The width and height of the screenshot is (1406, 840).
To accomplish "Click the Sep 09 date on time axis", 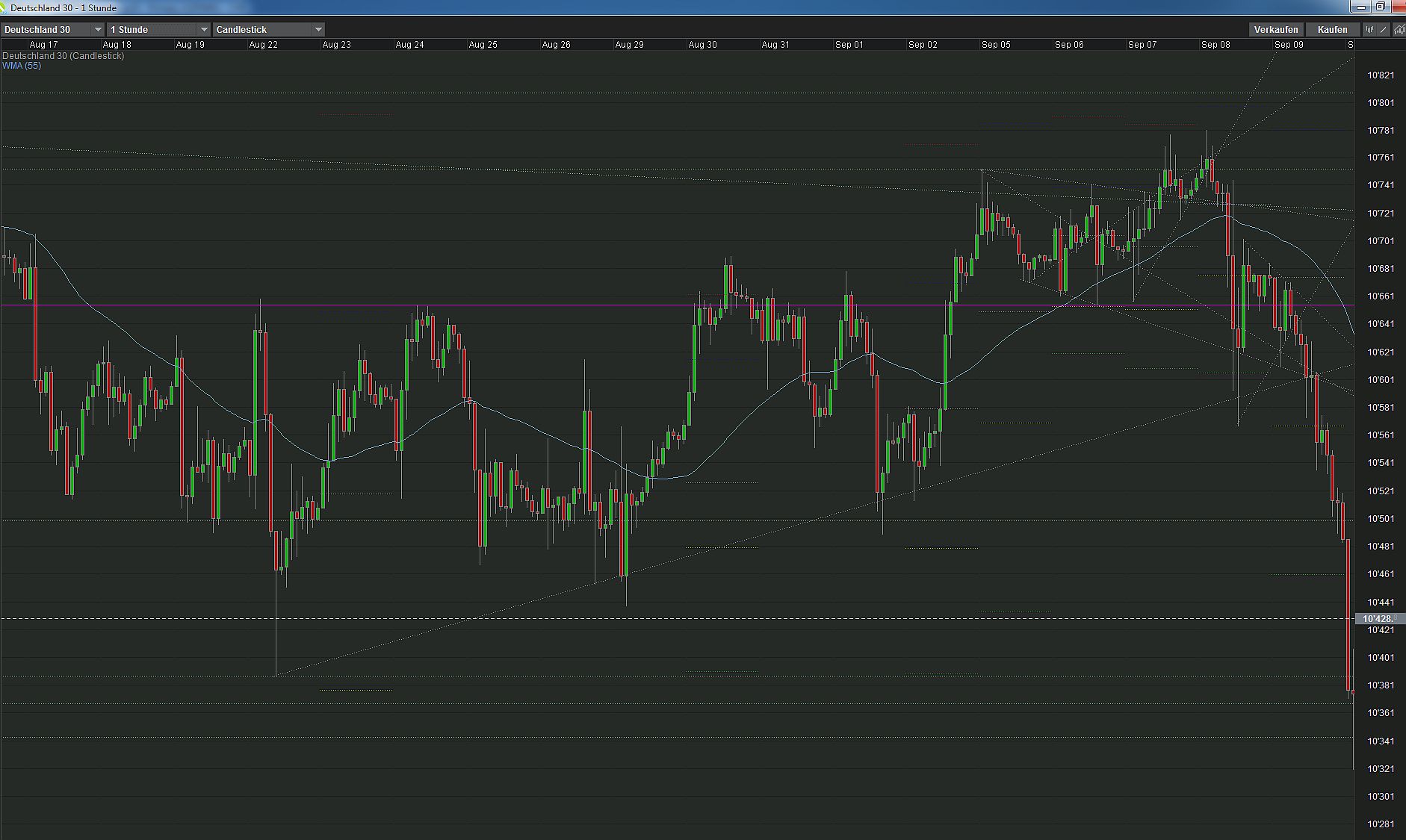I will tap(1289, 45).
